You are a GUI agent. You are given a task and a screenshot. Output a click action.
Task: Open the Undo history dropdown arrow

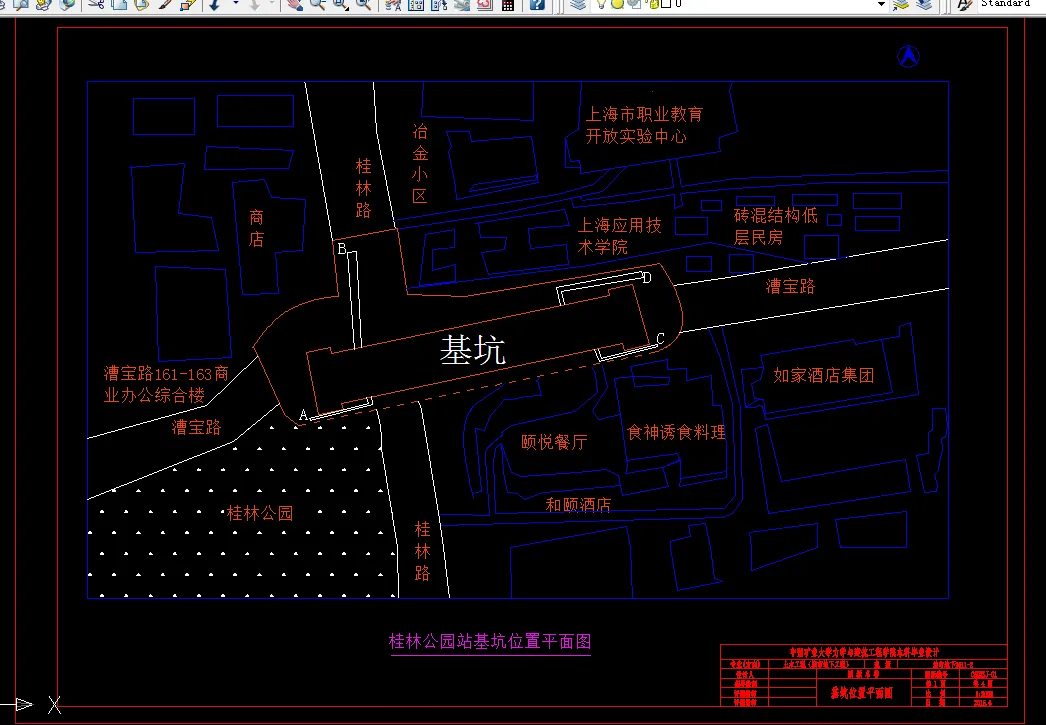point(236,7)
